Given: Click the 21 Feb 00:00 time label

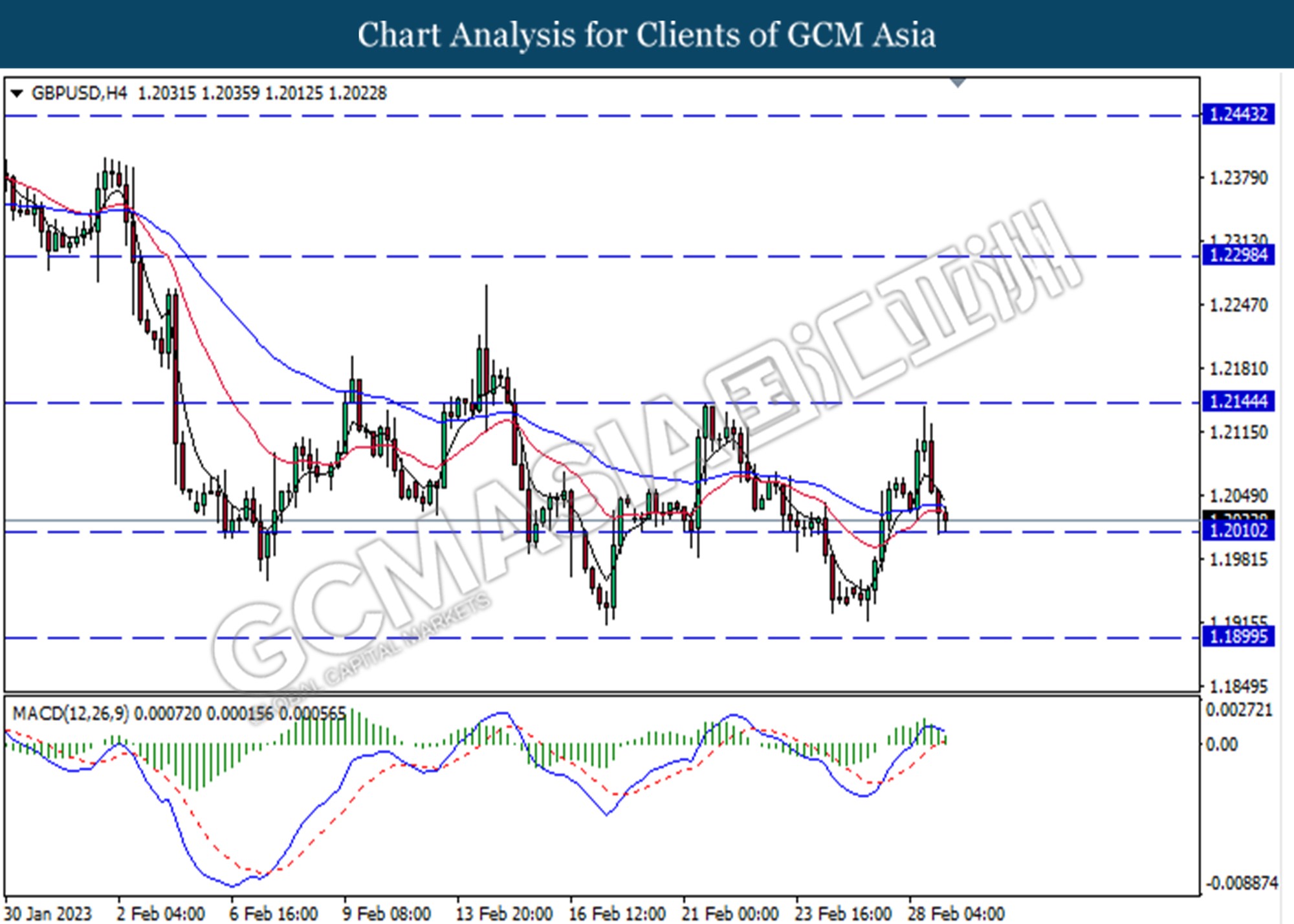Looking at the screenshot, I should pos(730,914).
